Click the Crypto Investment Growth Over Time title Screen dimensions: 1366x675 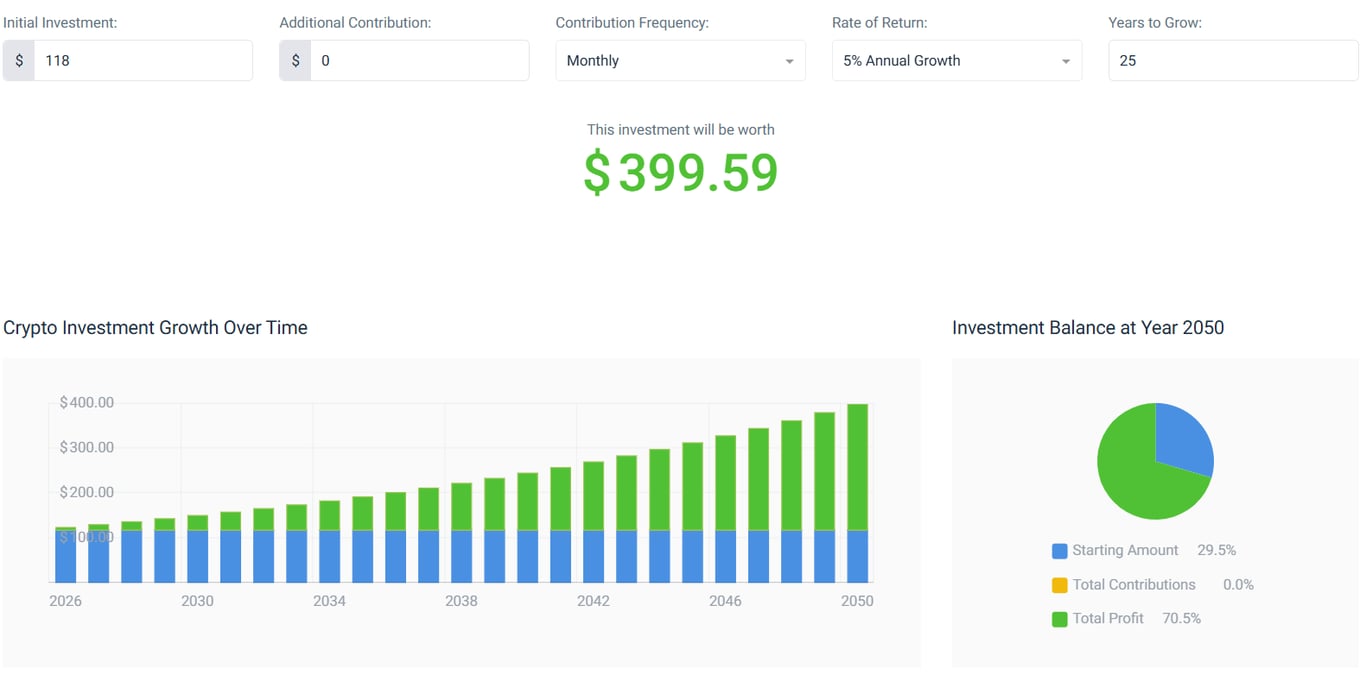coord(155,327)
